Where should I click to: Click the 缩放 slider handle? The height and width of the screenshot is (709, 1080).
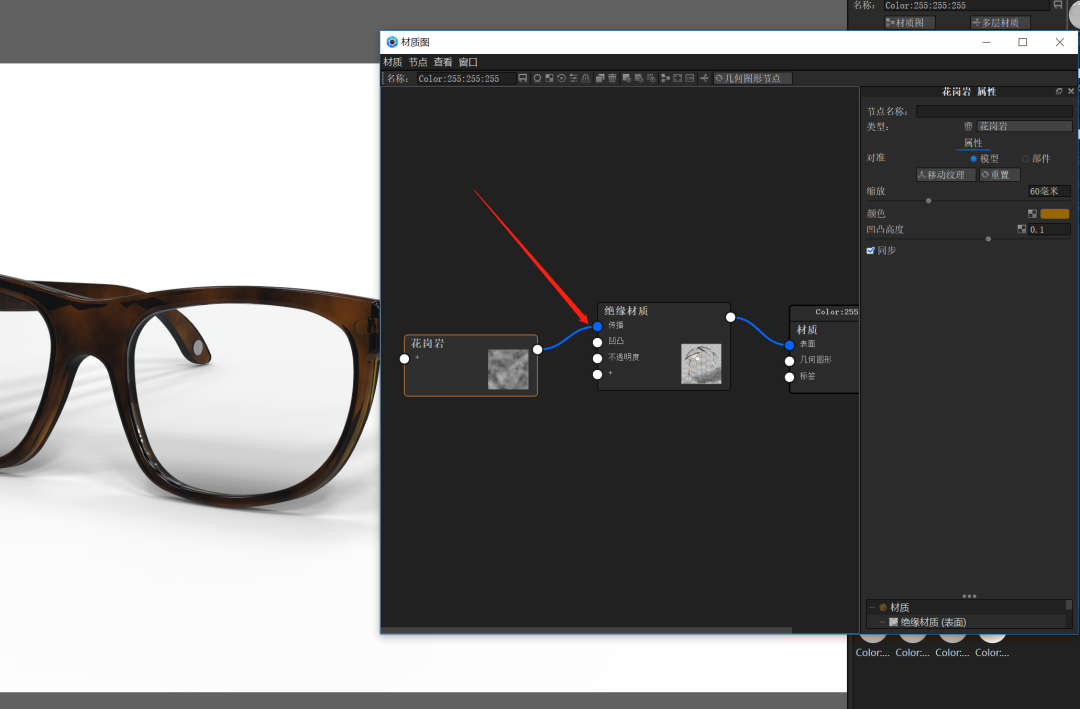tap(928, 201)
